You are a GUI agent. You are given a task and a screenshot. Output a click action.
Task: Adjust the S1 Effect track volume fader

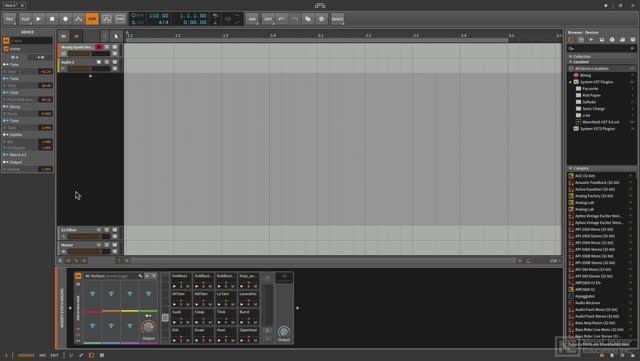coord(89,236)
